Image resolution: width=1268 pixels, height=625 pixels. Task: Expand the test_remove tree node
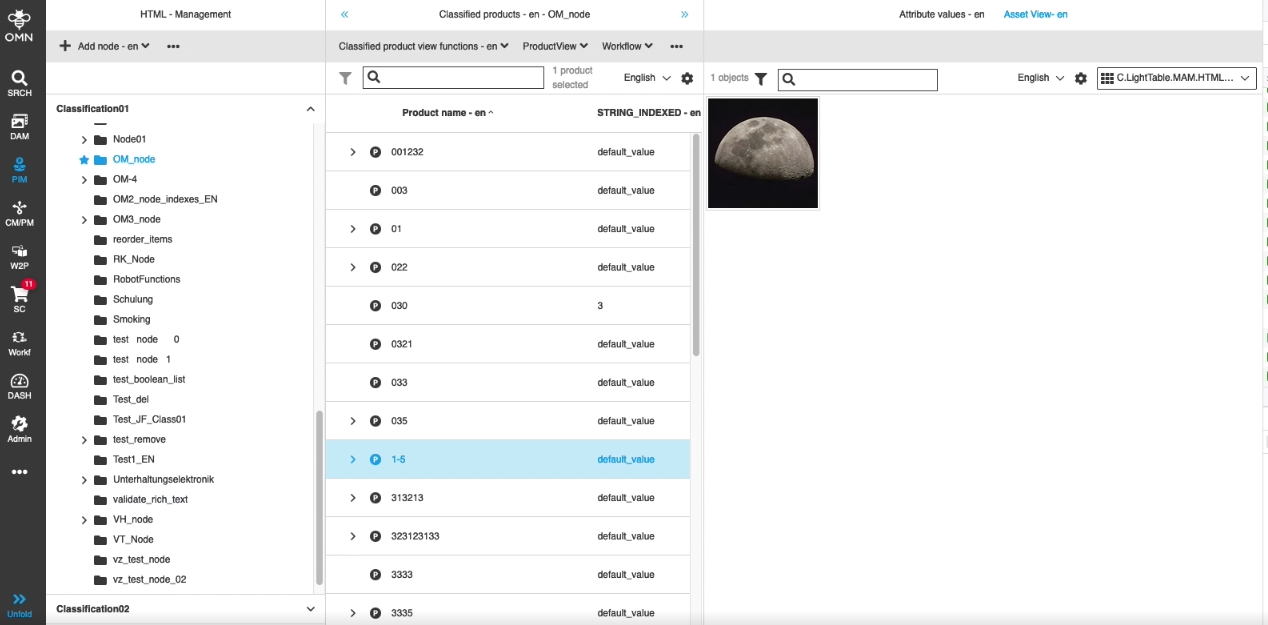coord(84,440)
